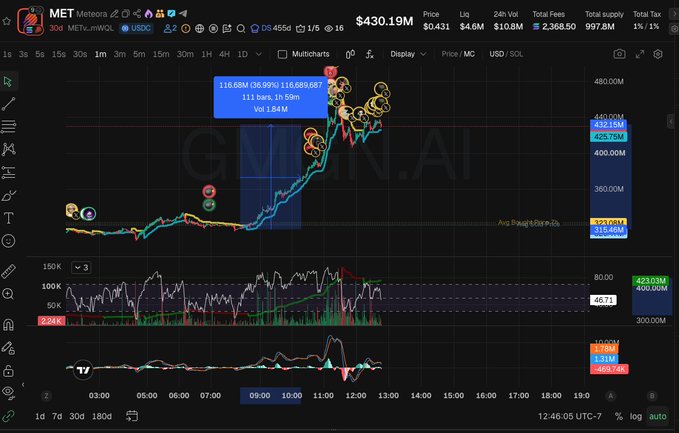Screen dimensions: 679x433
Task: Search token with magnifier icon
Action: [241, 29]
